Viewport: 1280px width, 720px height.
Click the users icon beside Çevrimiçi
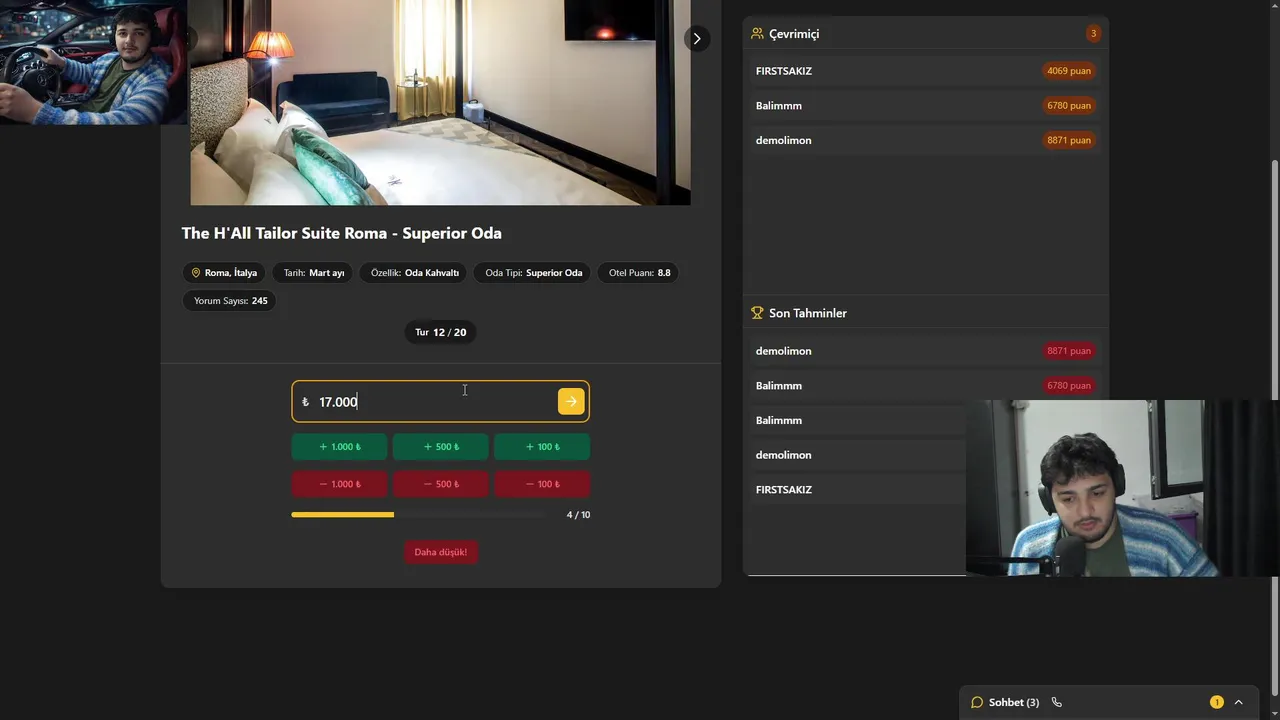(757, 33)
